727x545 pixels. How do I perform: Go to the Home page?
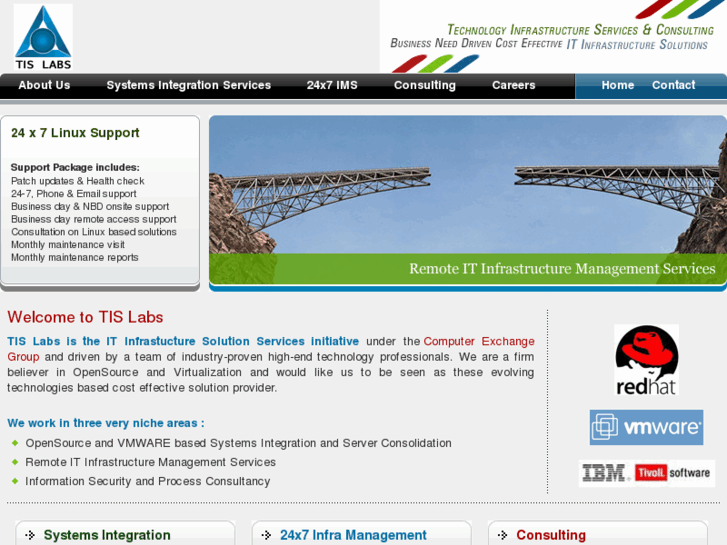pos(618,85)
